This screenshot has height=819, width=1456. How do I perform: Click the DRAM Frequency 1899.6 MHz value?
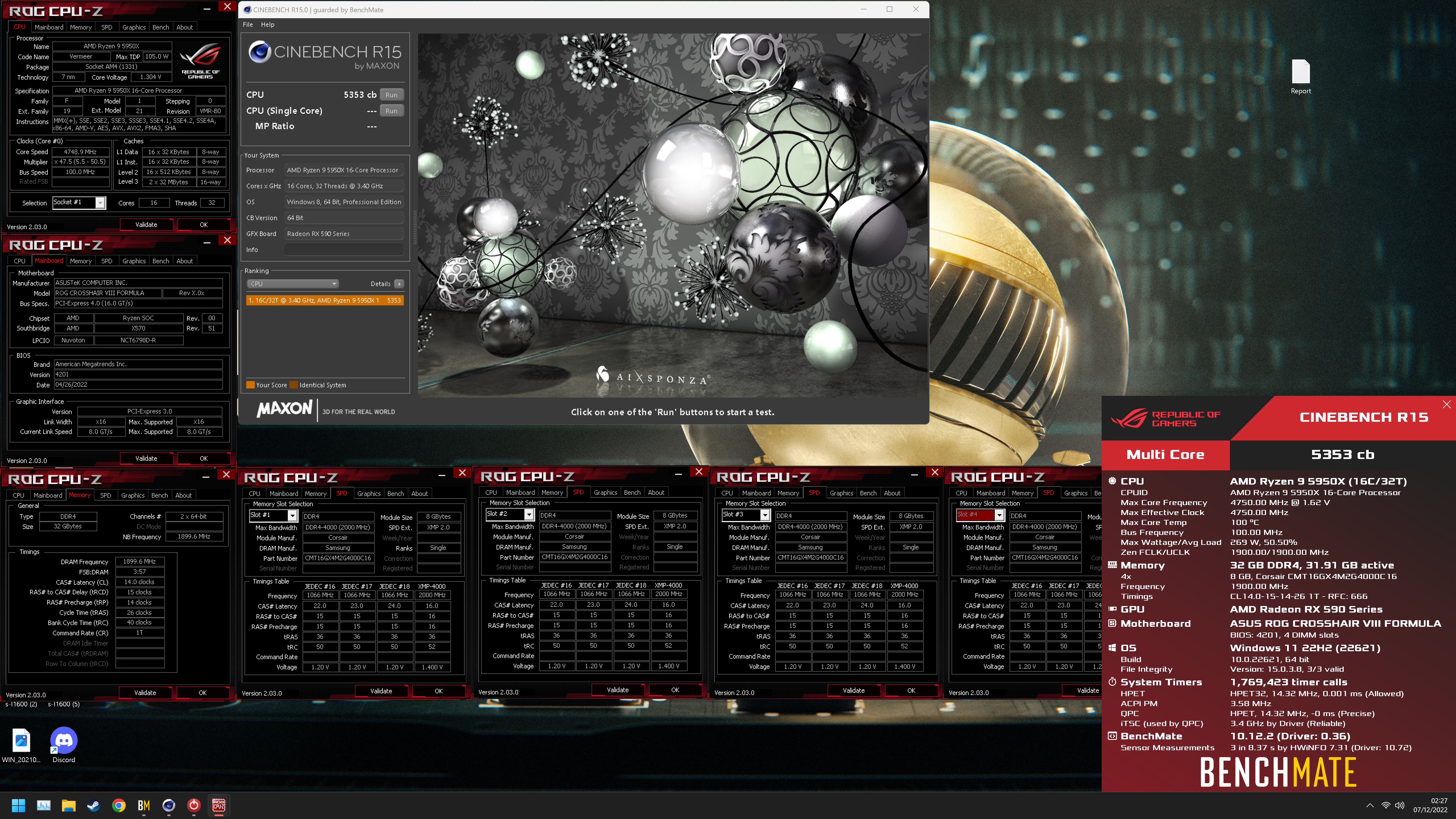(x=140, y=561)
